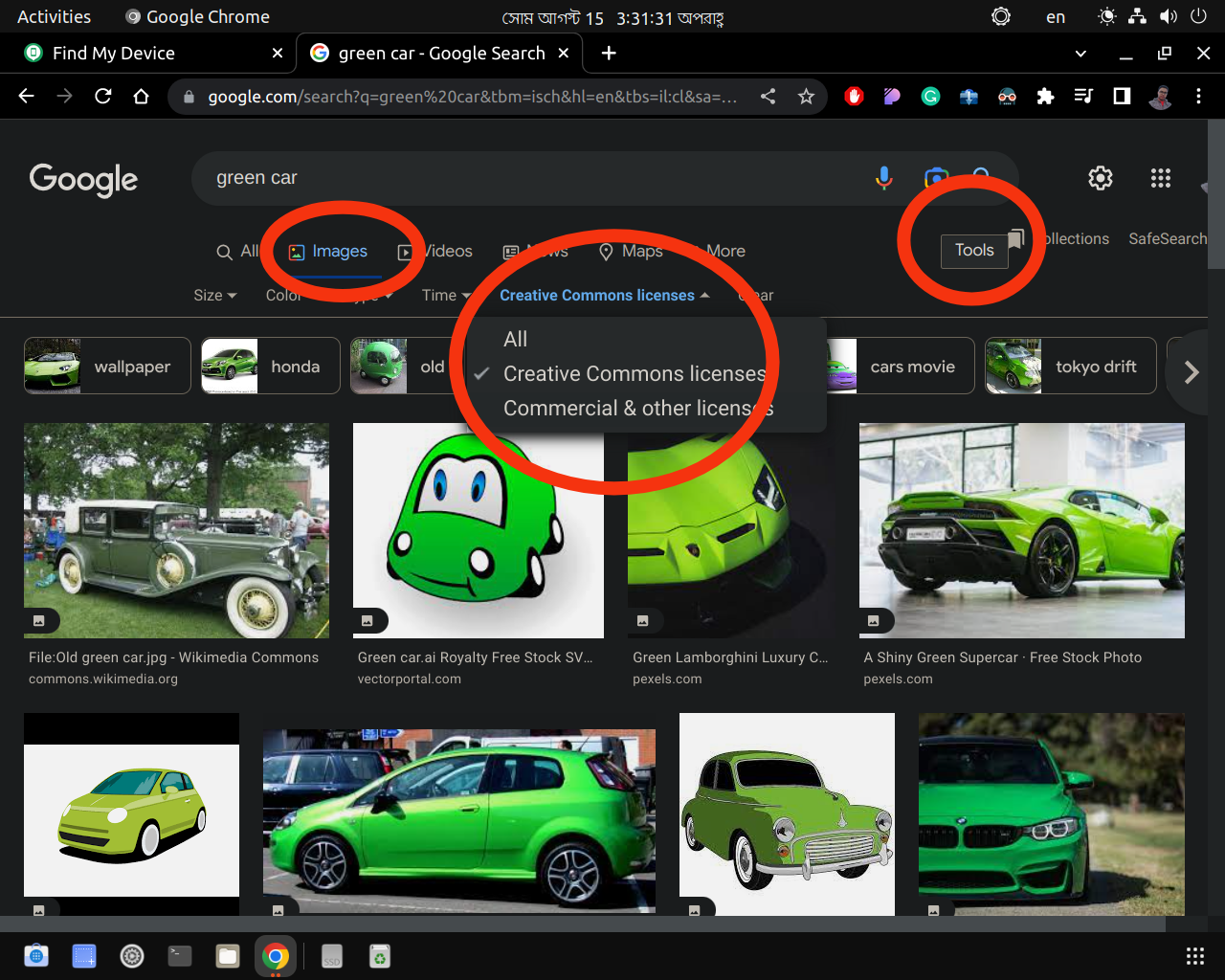Collapse the Creative Commons licenses dropdown

coord(604,296)
